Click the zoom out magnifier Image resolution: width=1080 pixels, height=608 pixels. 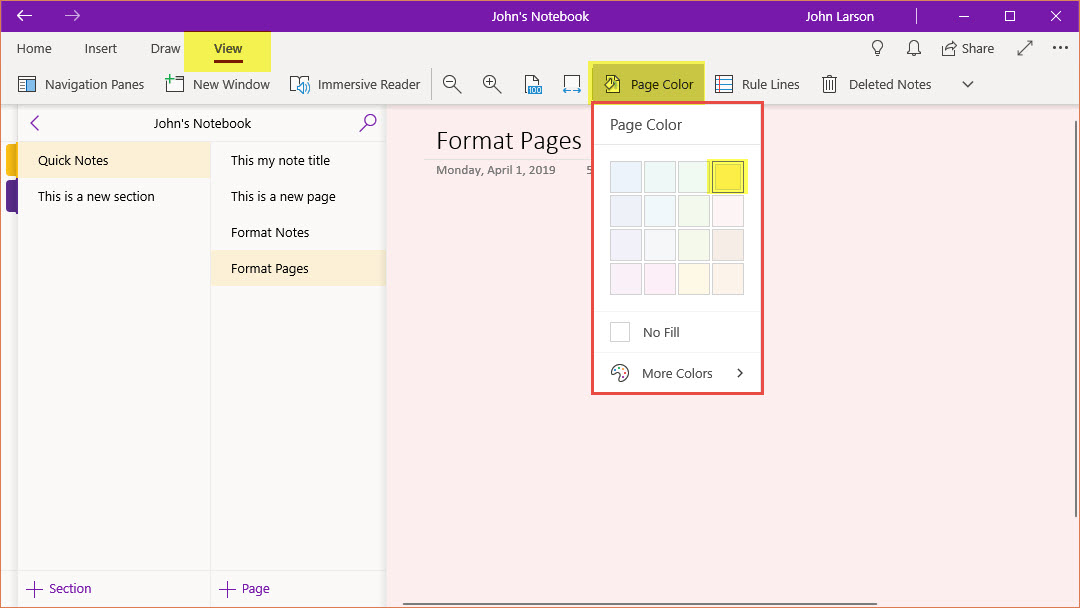coord(452,85)
